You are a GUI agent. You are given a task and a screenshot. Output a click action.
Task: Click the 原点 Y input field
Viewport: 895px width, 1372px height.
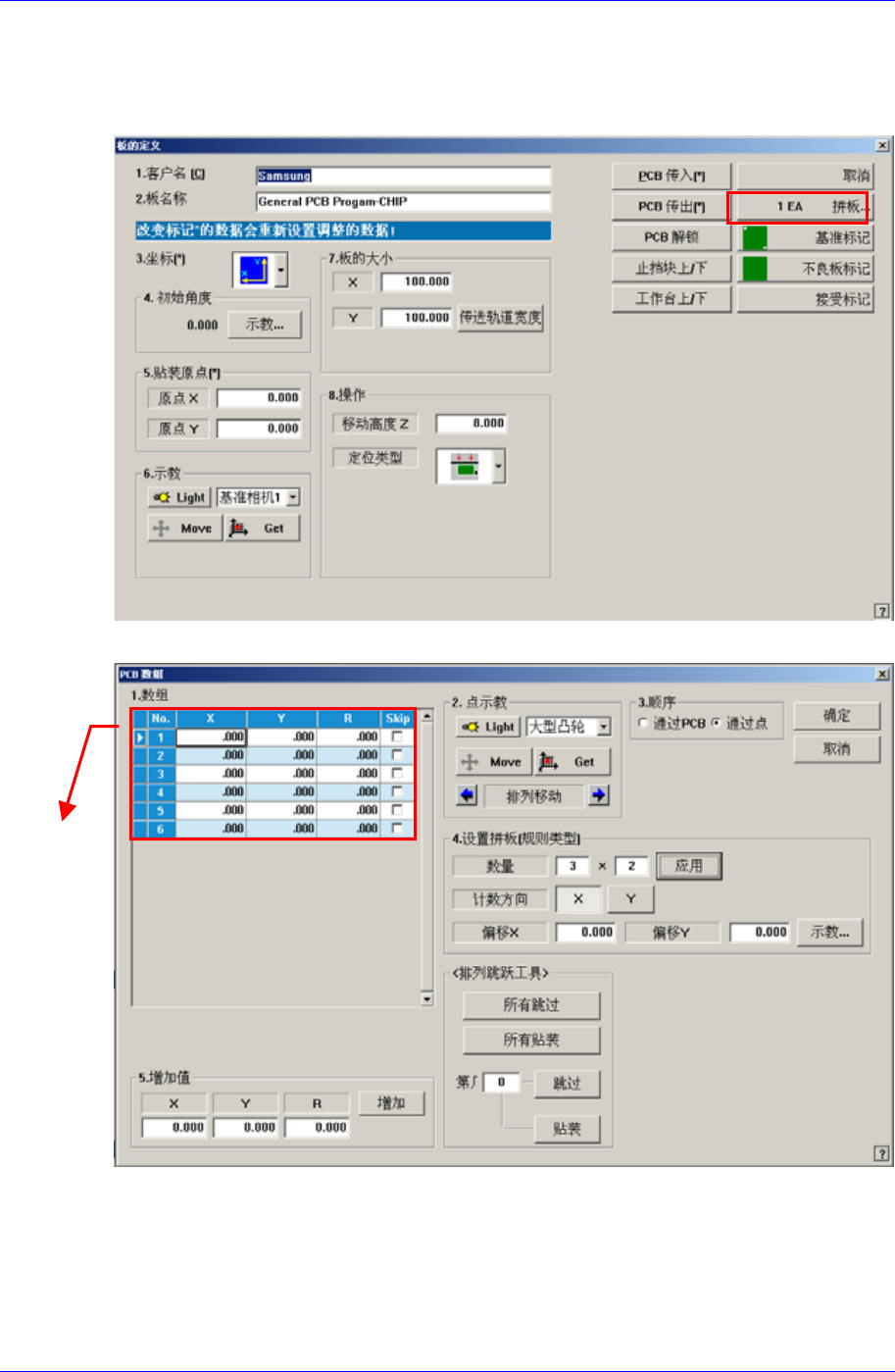tap(259, 429)
